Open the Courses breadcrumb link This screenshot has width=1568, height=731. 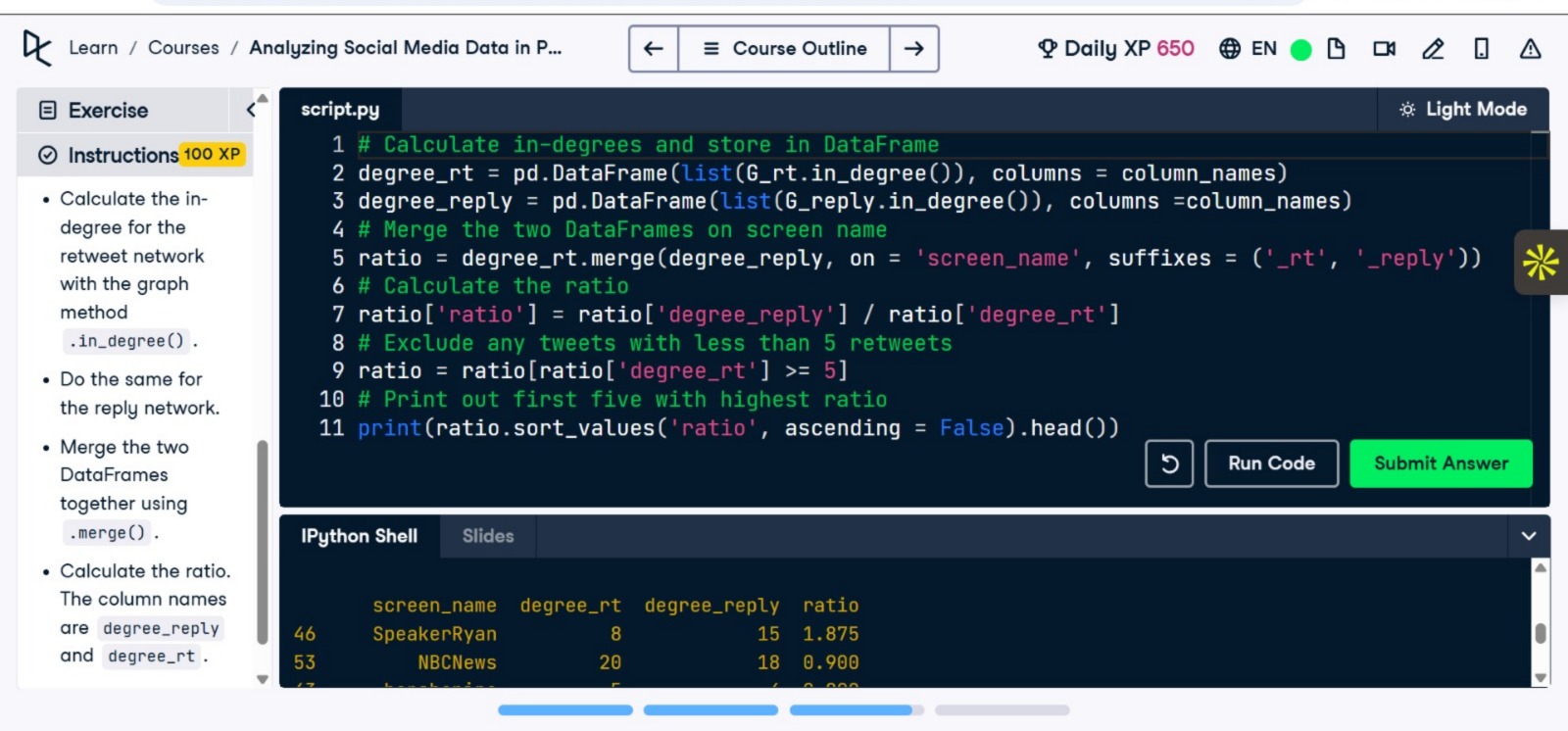click(x=183, y=48)
